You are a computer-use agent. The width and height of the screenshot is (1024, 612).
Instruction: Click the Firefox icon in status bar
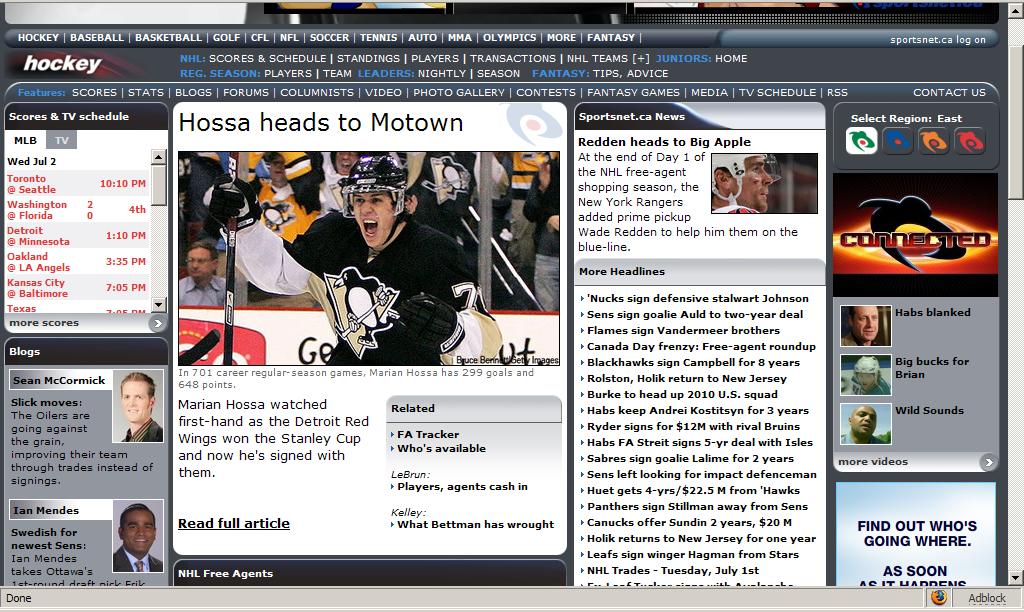(x=939, y=598)
